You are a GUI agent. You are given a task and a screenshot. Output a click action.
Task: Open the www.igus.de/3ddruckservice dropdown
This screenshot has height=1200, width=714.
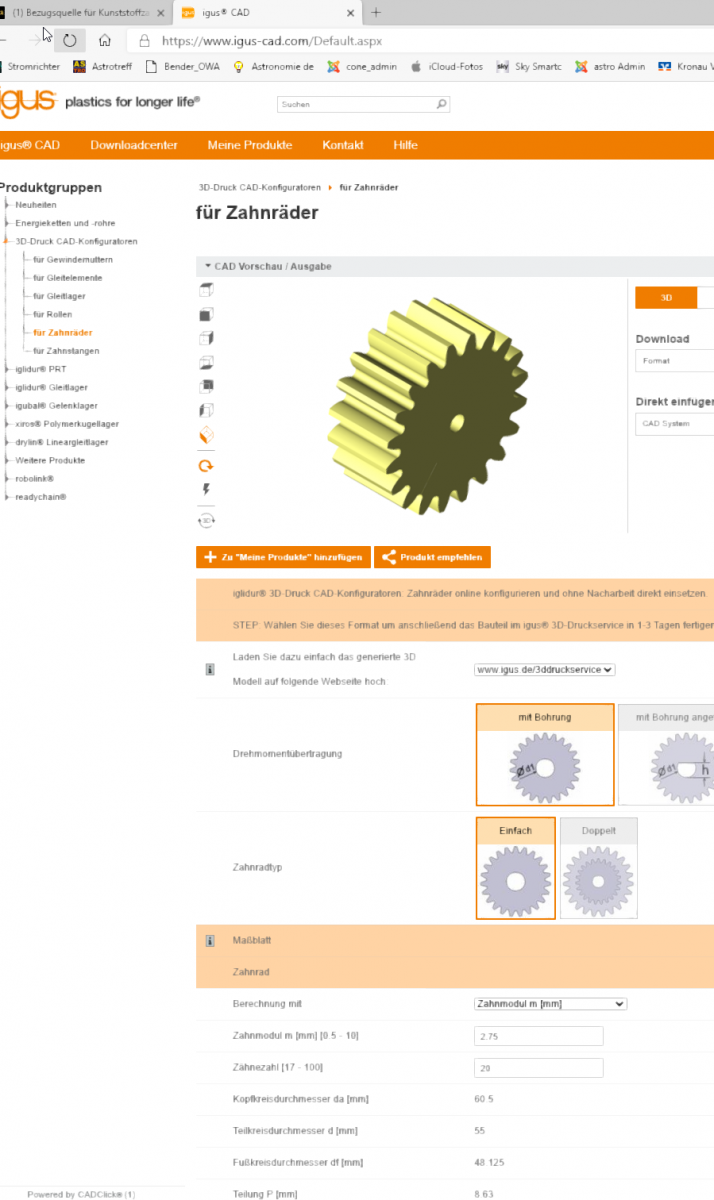[545, 669]
